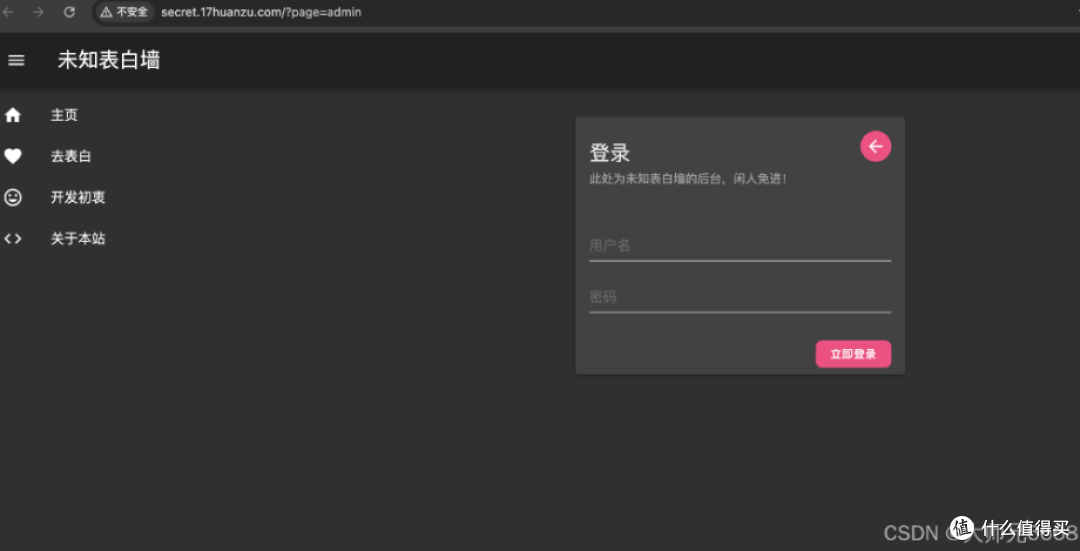Viewport: 1080px width, 551px height.
Task: Open the 开发初衷 sidebar item
Action: click(78, 198)
